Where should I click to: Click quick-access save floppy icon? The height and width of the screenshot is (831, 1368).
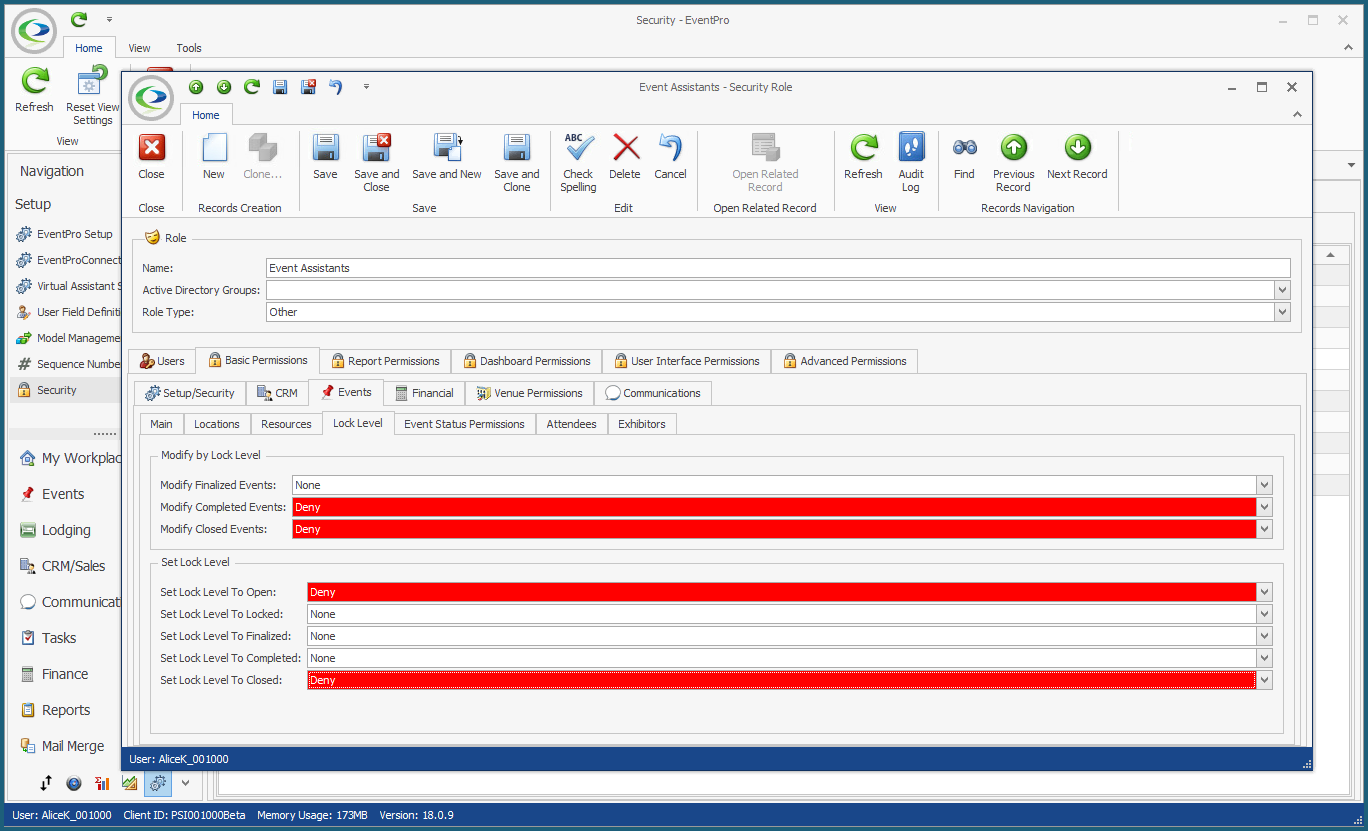click(280, 87)
